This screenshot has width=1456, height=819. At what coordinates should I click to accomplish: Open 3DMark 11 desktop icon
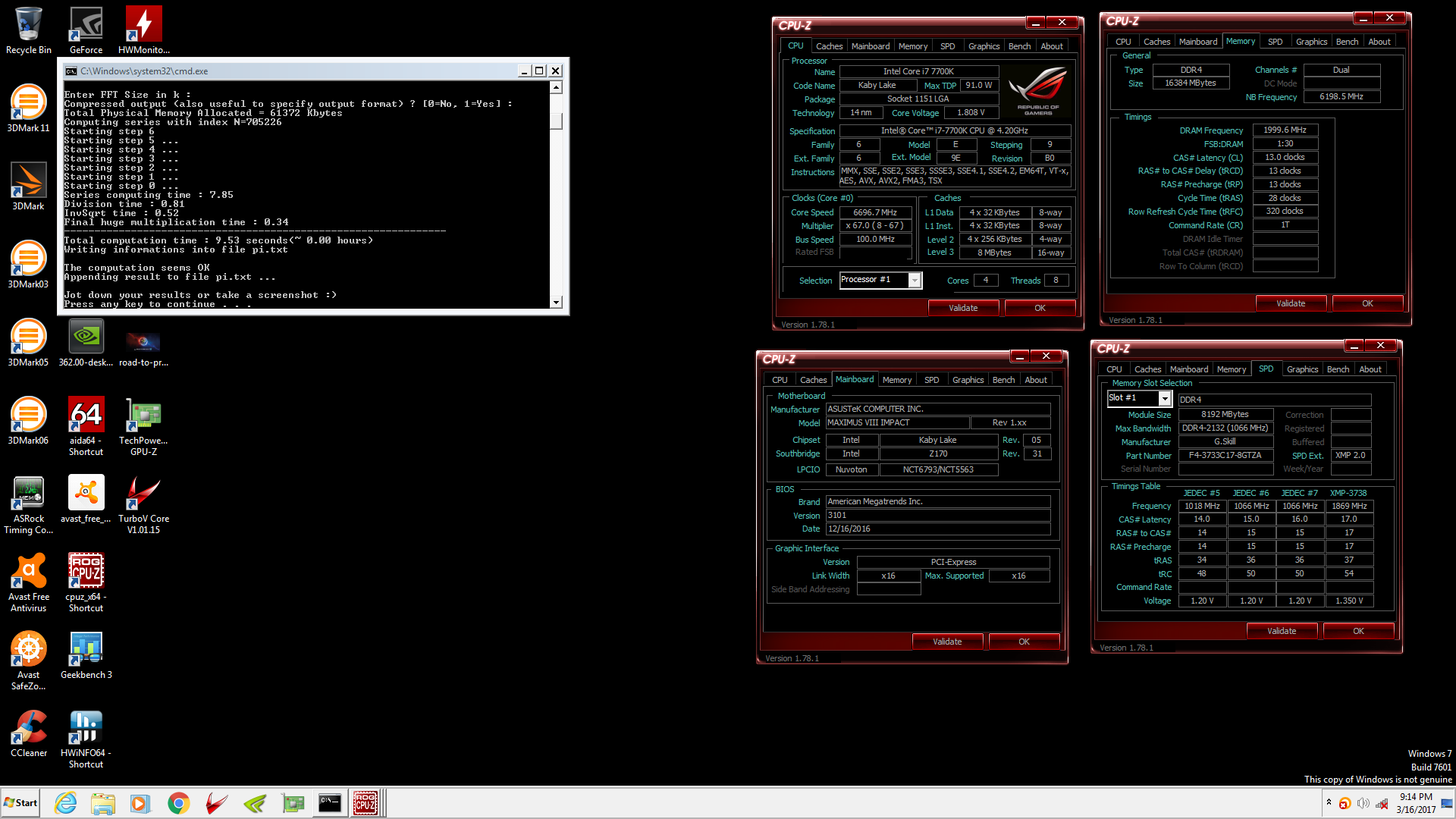point(29,108)
